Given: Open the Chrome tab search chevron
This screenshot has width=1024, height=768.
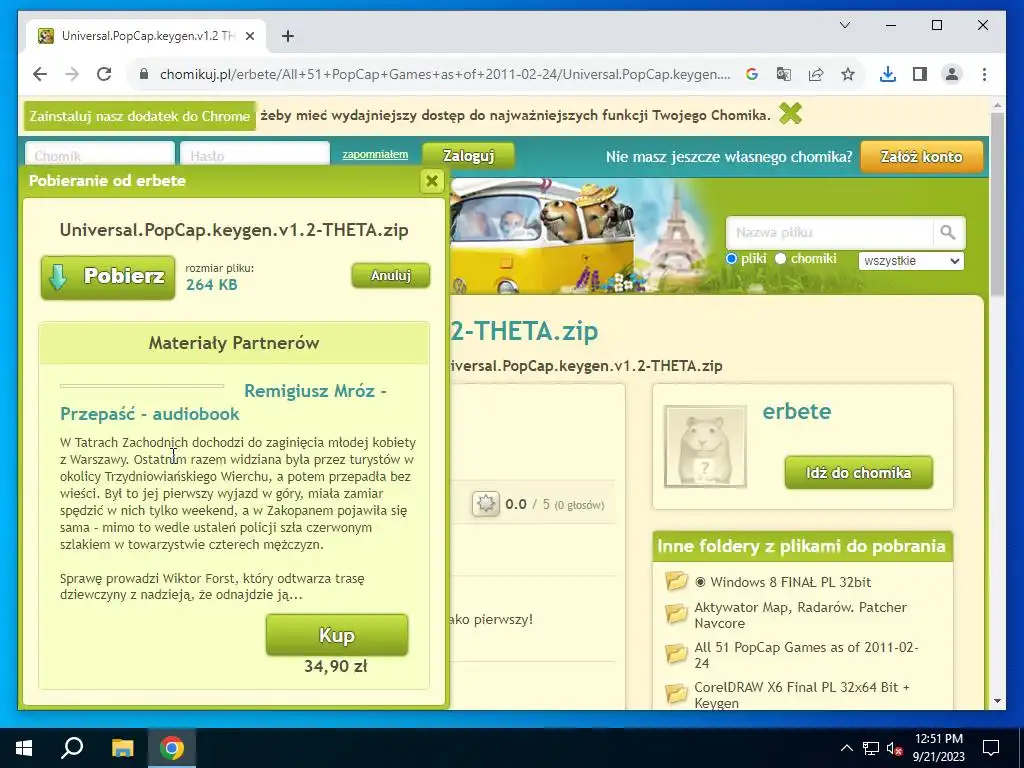Looking at the screenshot, I should [x=844, y=25].
